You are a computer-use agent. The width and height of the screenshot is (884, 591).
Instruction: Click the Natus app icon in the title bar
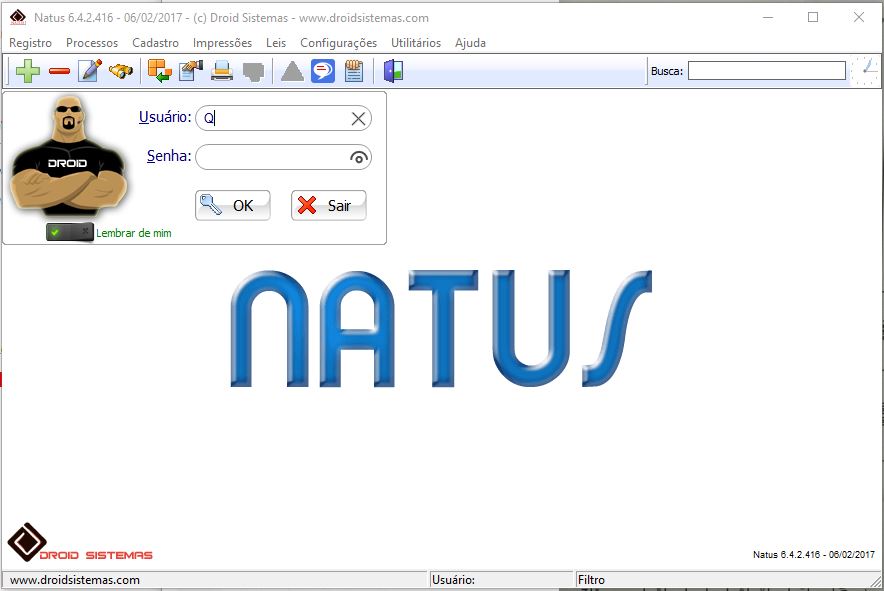click(18, 17)
